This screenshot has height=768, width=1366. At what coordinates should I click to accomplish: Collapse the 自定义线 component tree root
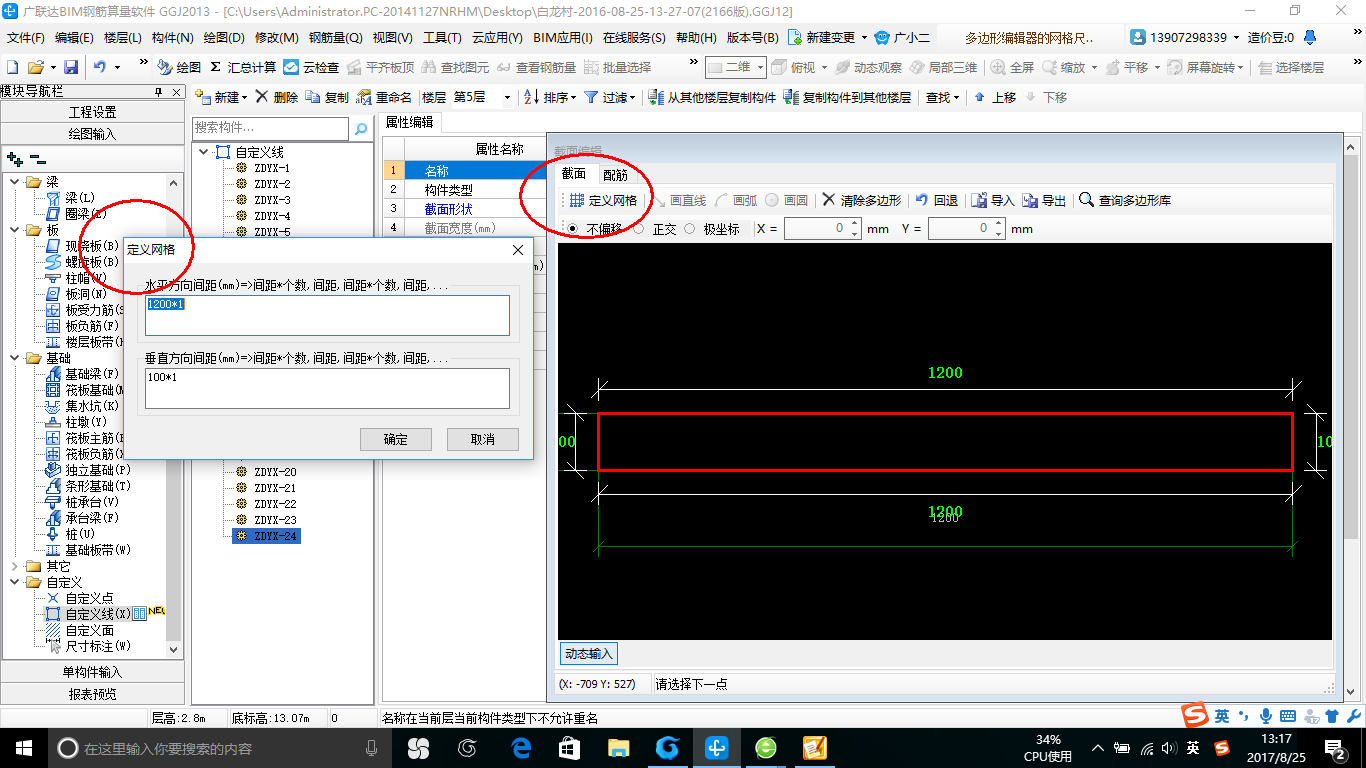tap(203, 152)
